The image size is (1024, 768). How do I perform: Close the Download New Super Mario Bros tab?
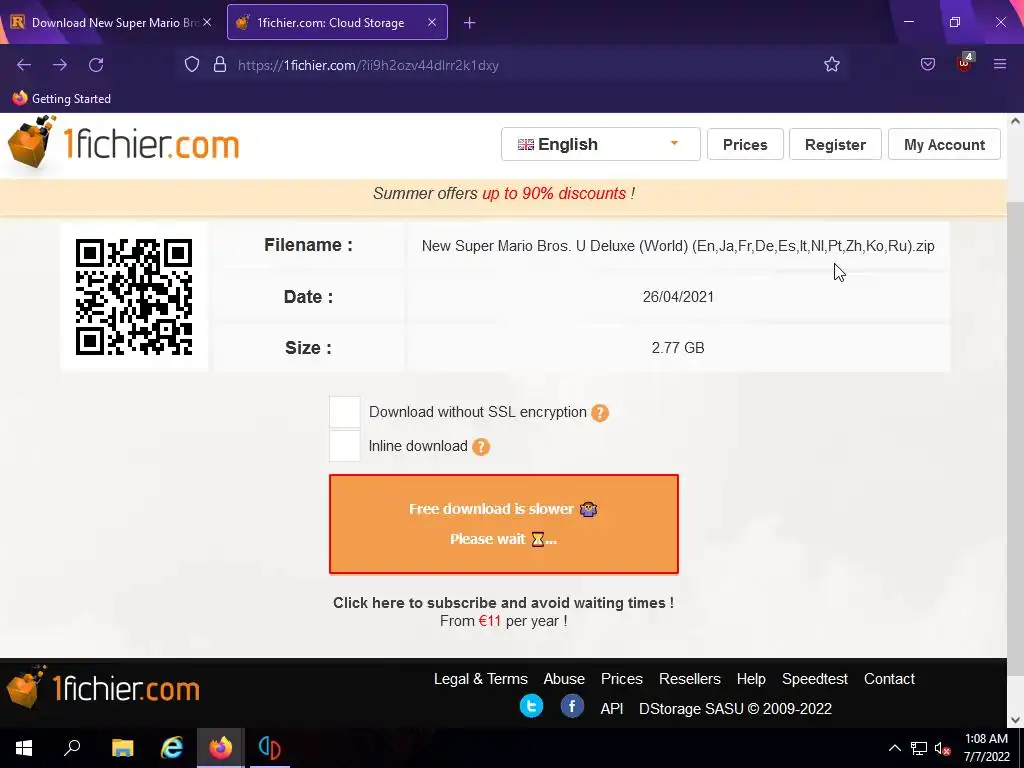(207, 22)
